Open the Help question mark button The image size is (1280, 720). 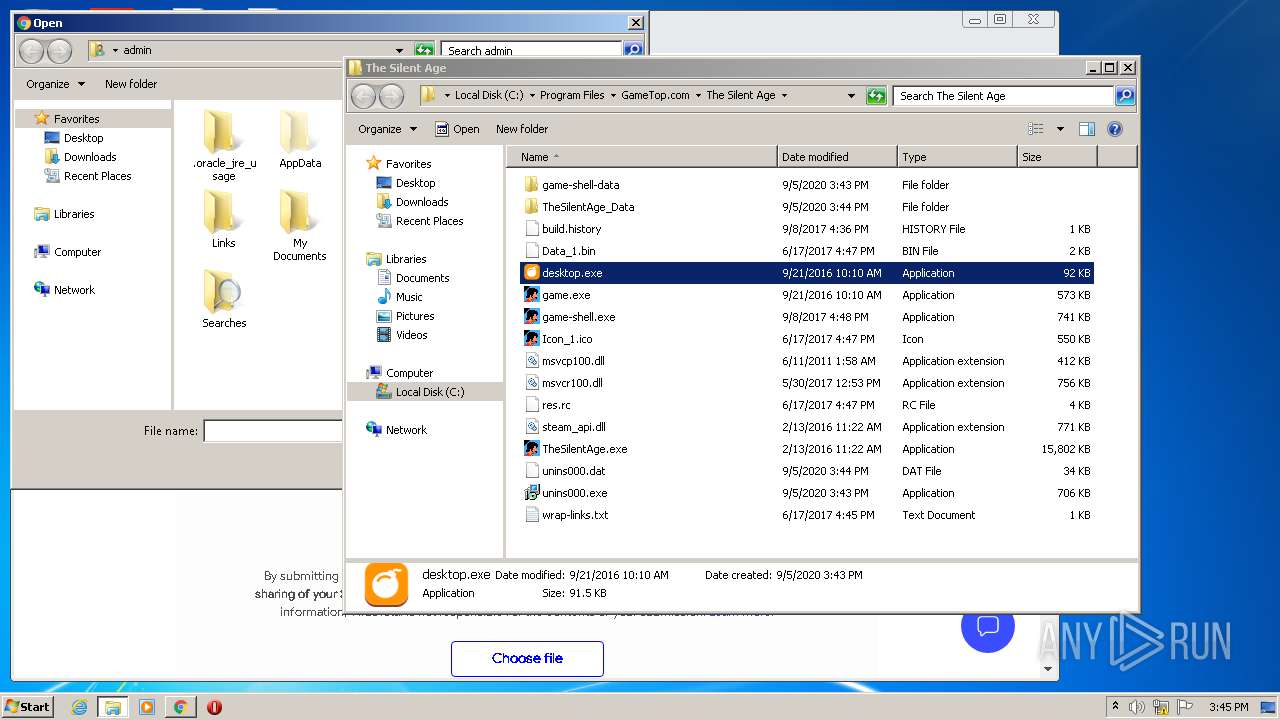[x=1115, y=129]
